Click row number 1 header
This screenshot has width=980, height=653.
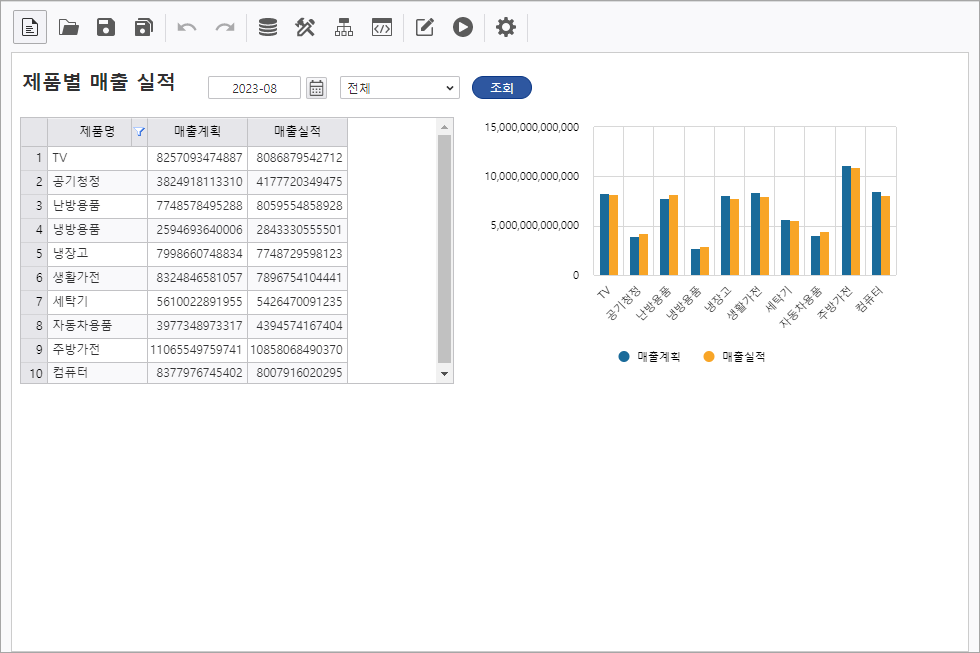pos(34,158)
